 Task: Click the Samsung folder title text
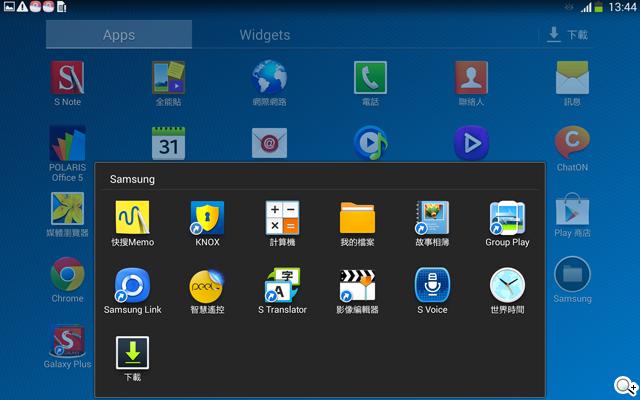(x=132, y=180)
